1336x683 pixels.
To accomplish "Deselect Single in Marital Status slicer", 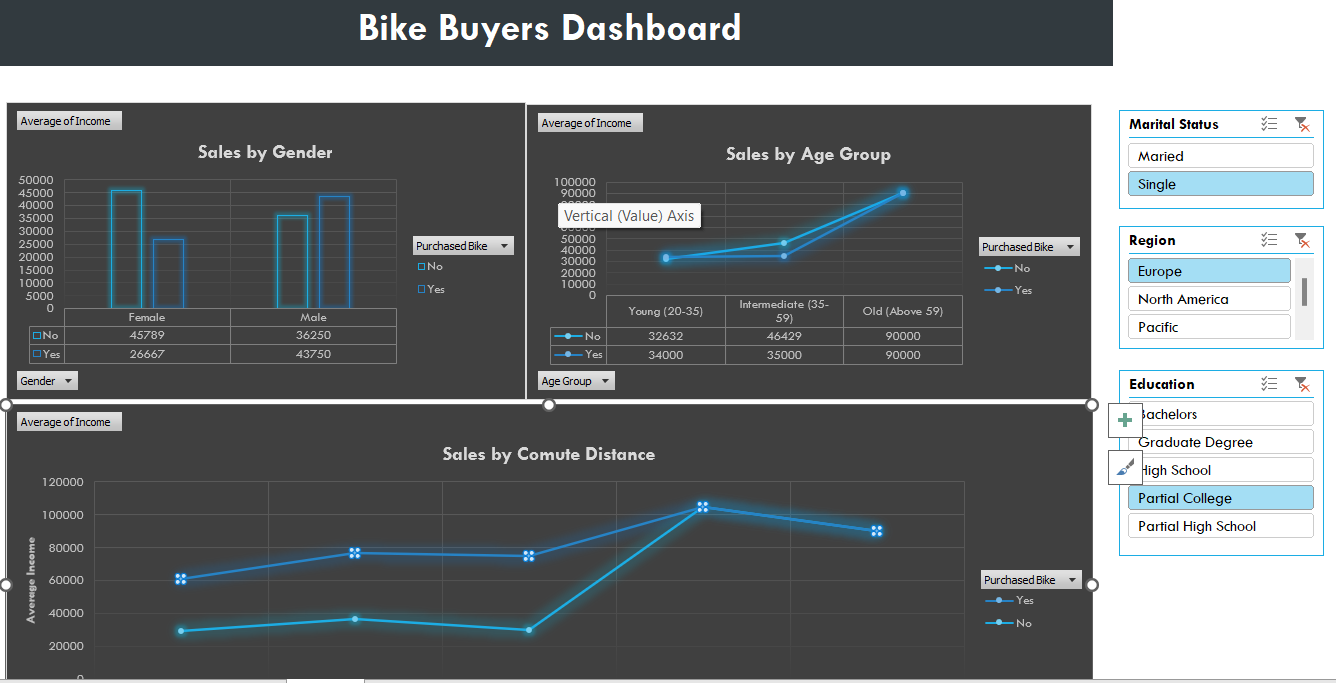I will pyautogui.click(x=1220, y=184).
